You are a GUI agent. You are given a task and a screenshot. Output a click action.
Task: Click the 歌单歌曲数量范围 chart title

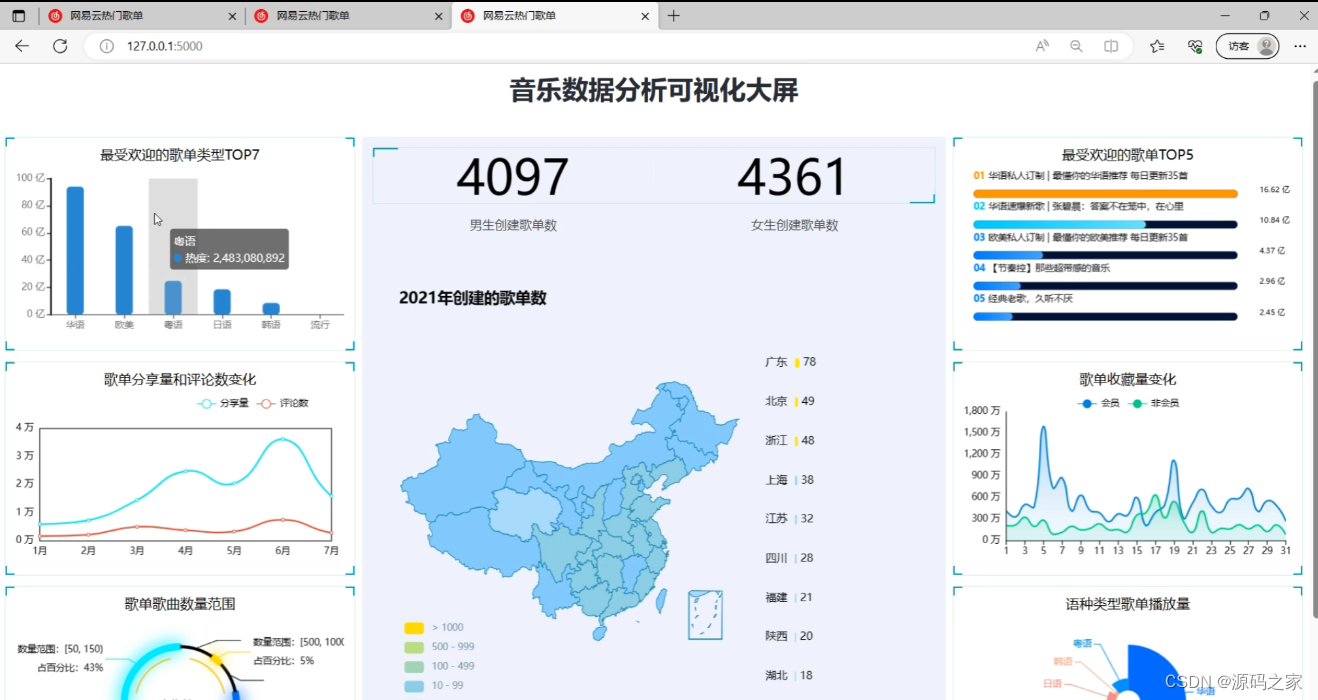tap(180, 604)
